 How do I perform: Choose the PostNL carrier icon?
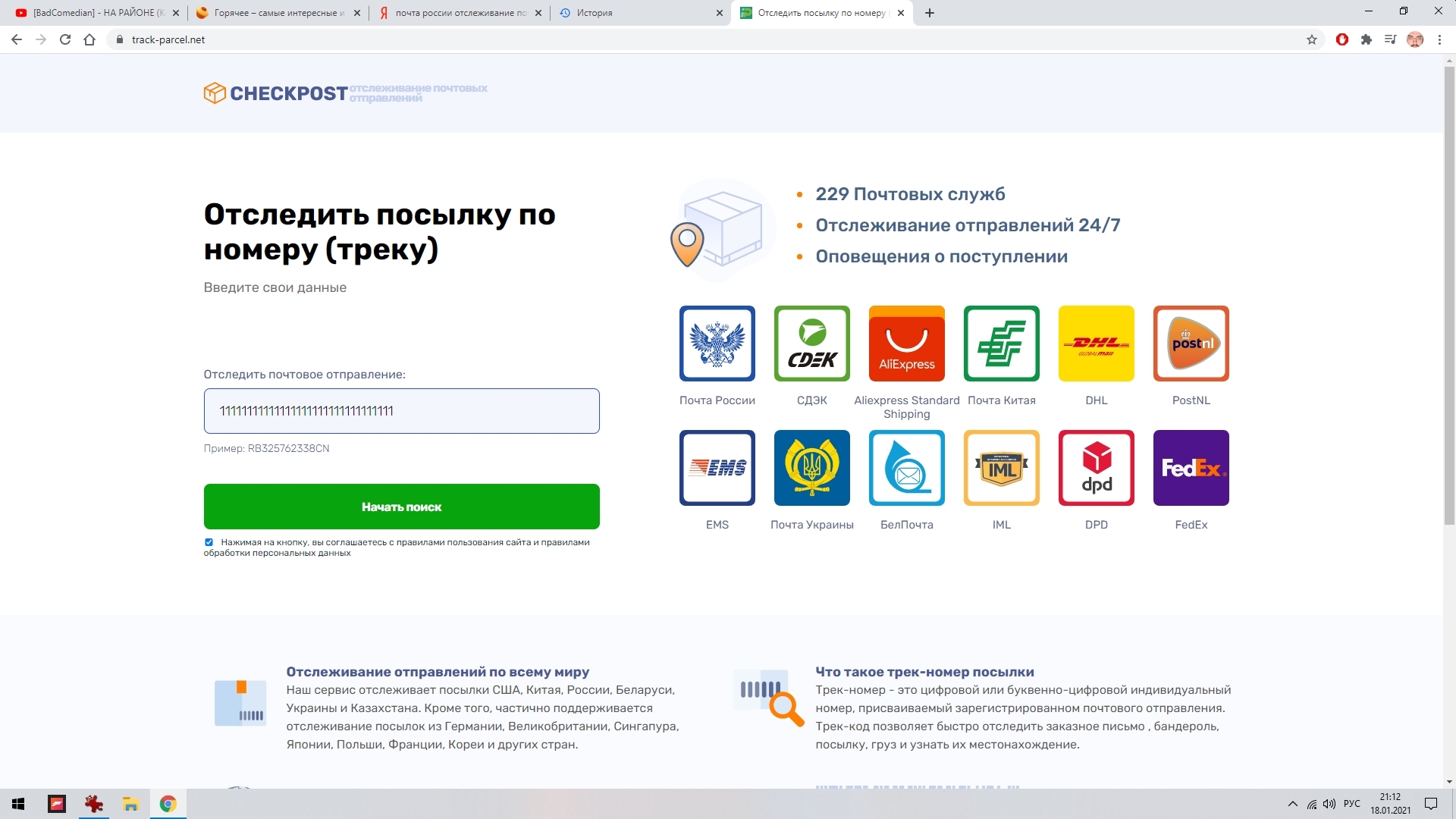pyautogui.click(x=1191, y=343)
